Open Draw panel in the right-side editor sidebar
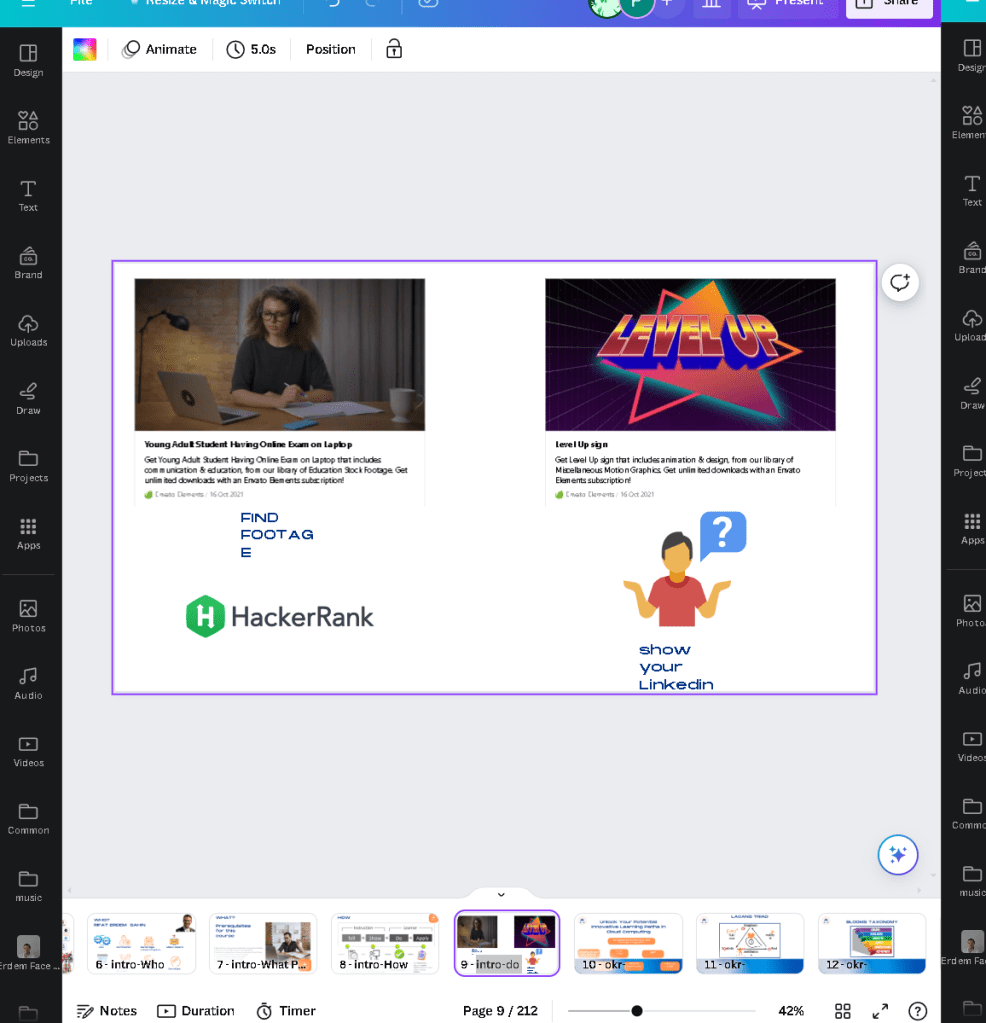Viewport: 986px width, 1023px height. pyautogui.click(x=971, y=393)
